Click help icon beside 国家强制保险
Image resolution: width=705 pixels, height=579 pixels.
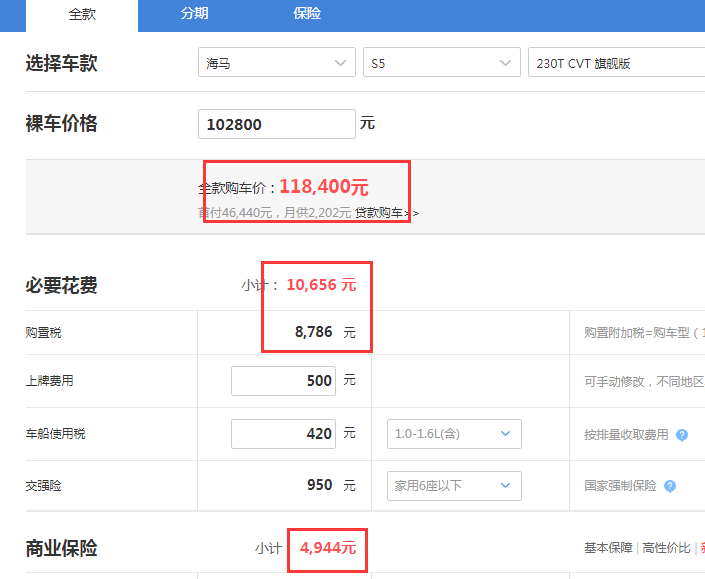coord(669,486)
